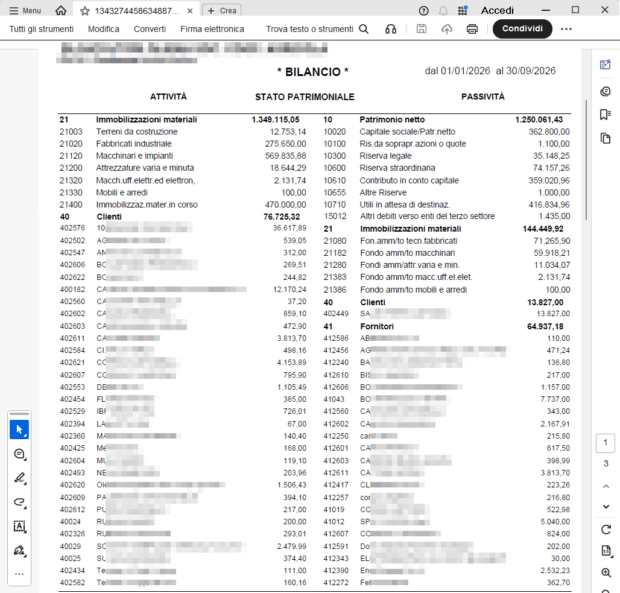Select the add comment tool
Screen dimensions: 620x593
point(19,454)
